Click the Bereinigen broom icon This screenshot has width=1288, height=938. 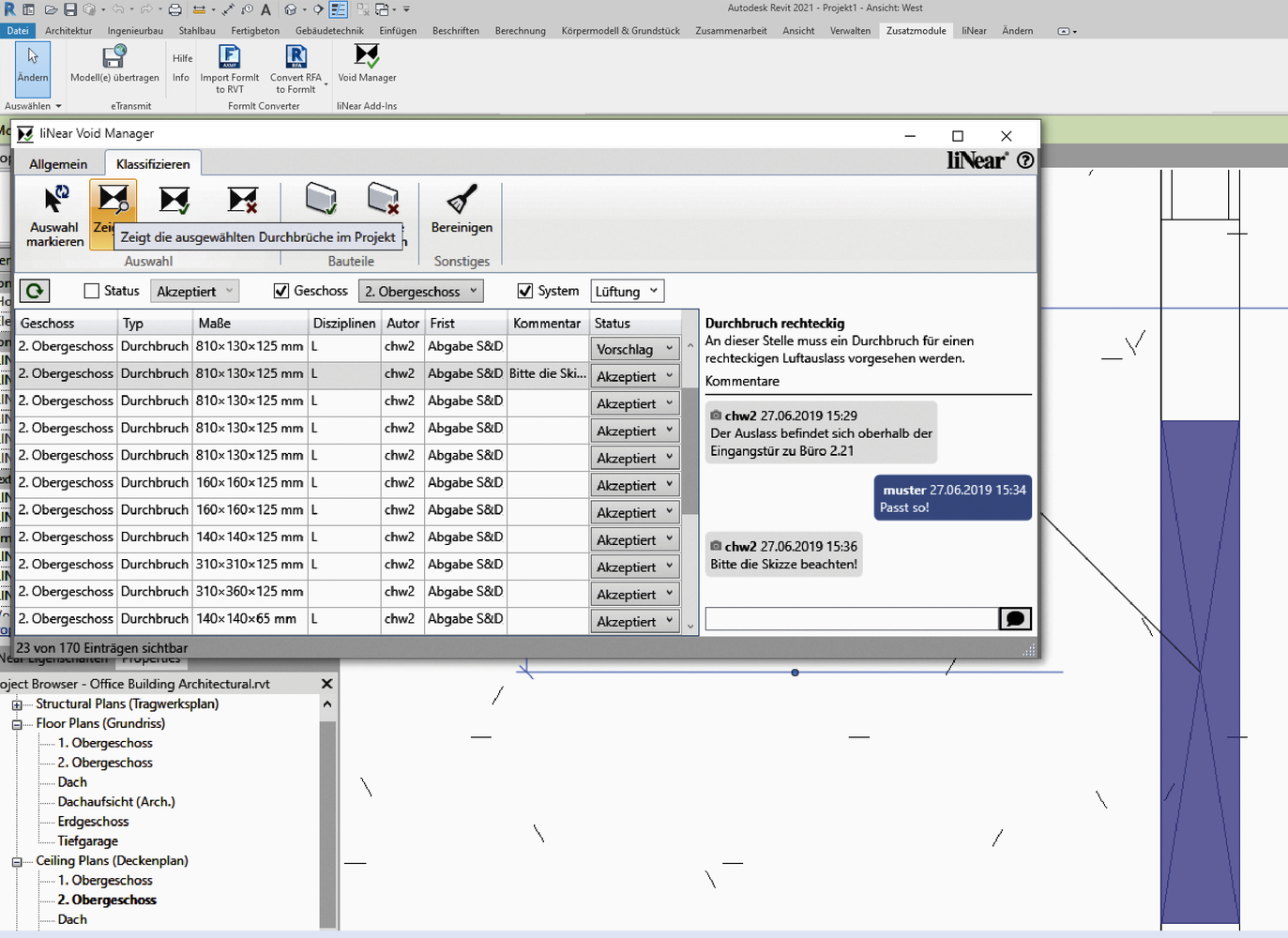(462, 201)
